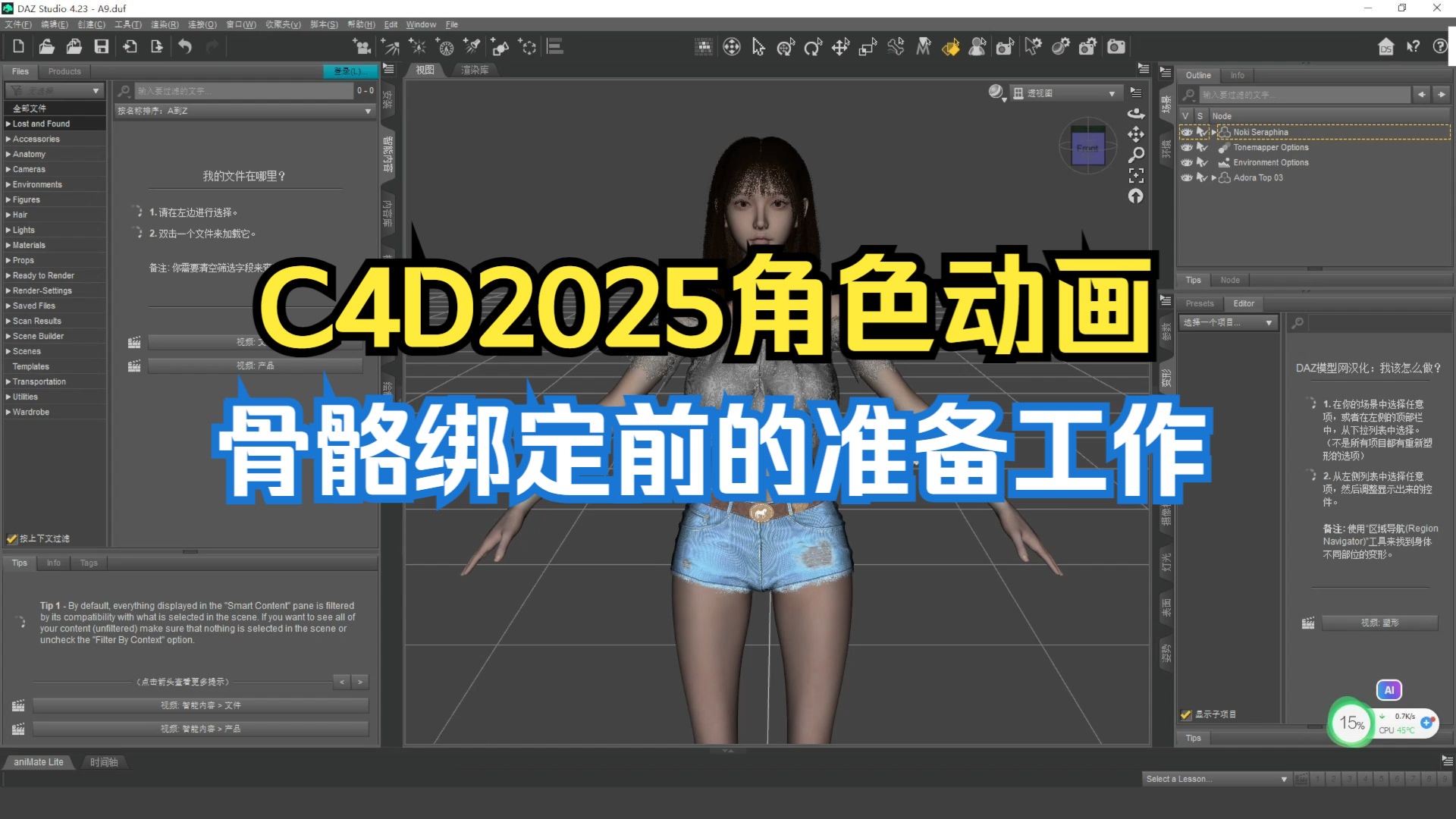Click the Figures category in the sidebar
The height and width of the screenshot is (819, 1456).
point(28,199)
